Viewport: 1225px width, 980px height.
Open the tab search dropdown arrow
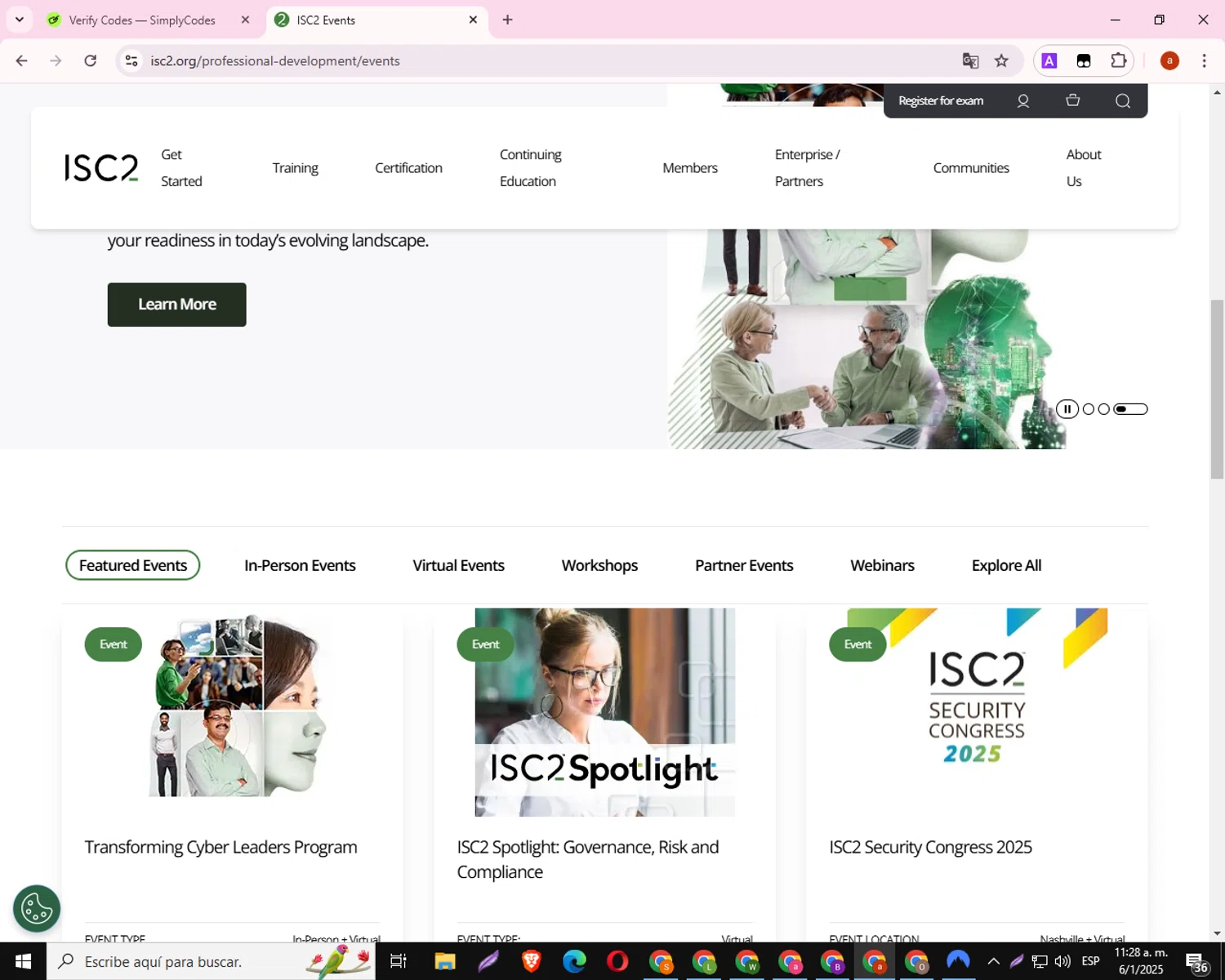pyautogui.click(x=19, y=20)
